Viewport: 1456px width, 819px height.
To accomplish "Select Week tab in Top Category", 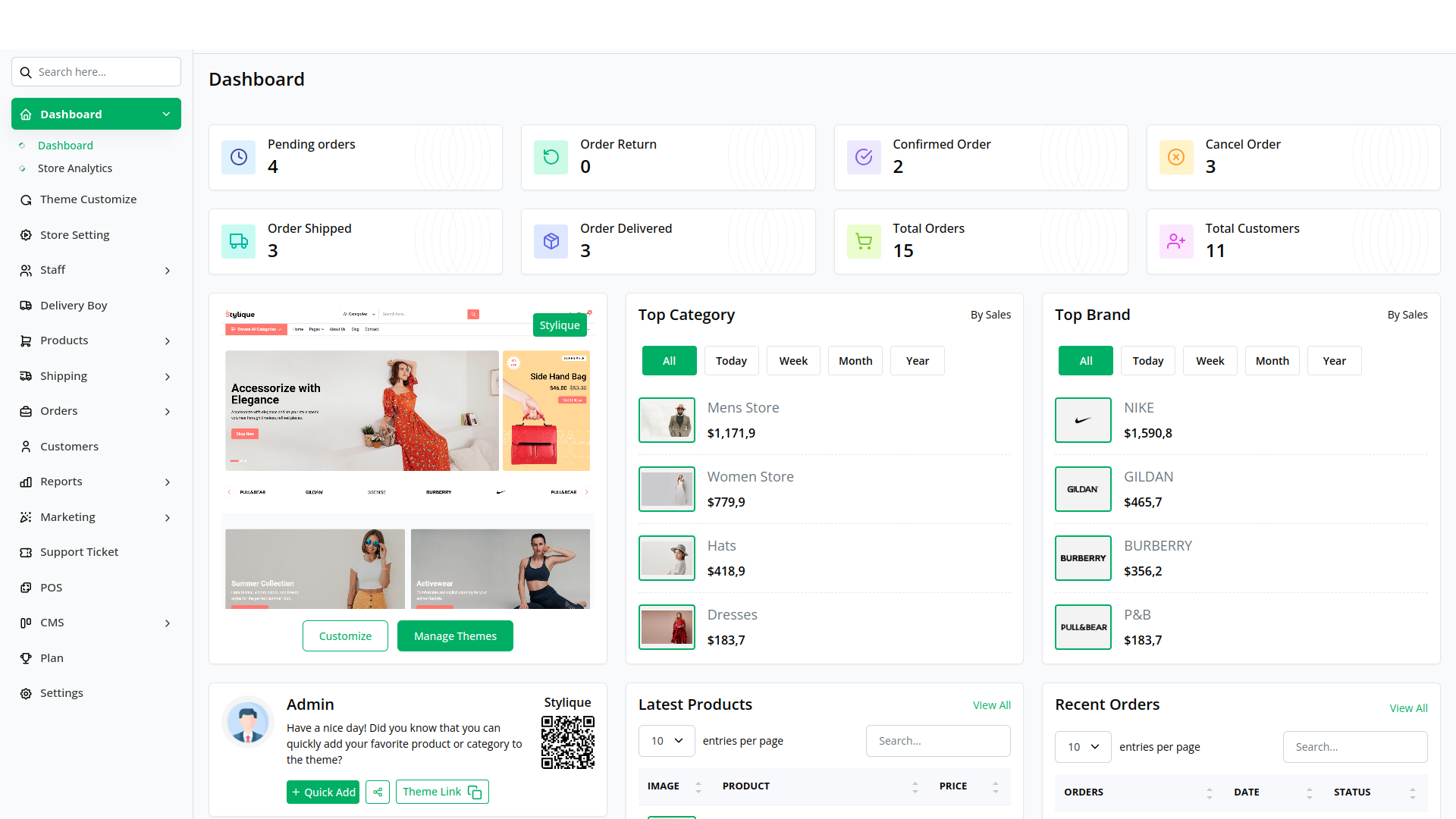I will [793, 361].
